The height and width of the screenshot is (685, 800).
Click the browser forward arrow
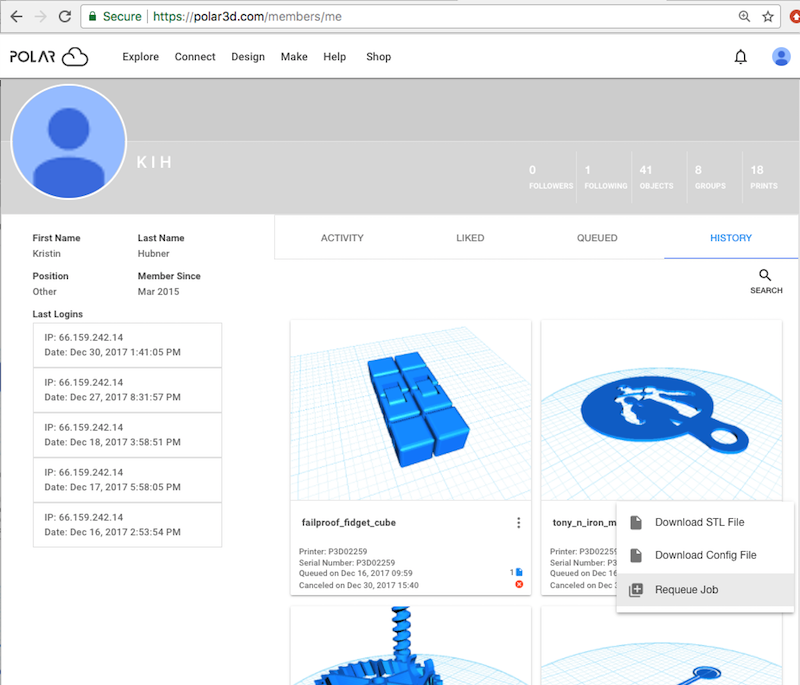pyautogui.click(x=41, y=16)
